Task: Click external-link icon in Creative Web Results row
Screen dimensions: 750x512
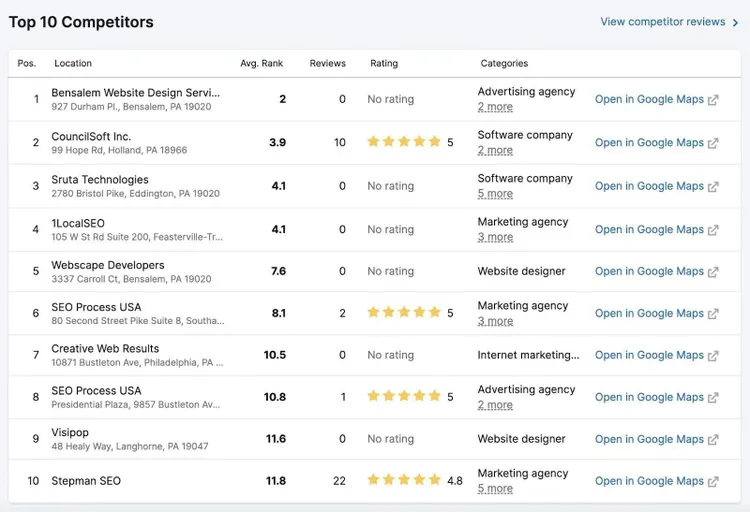Action: click(713, 356)
